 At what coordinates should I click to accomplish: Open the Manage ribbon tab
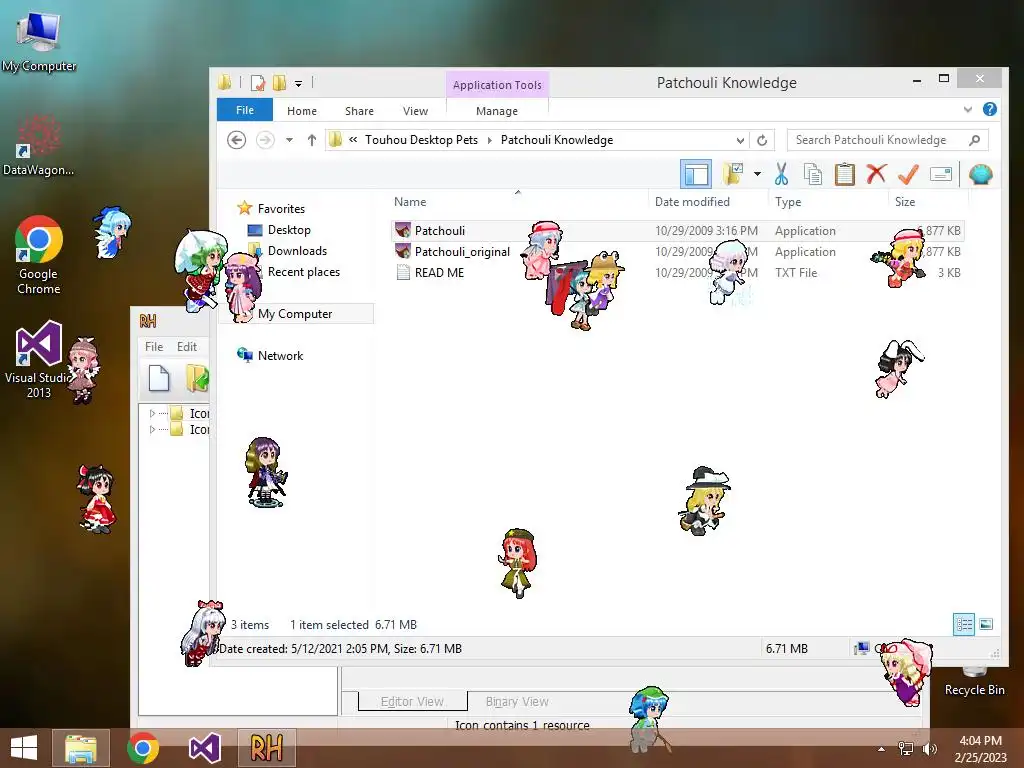[497, 111]
